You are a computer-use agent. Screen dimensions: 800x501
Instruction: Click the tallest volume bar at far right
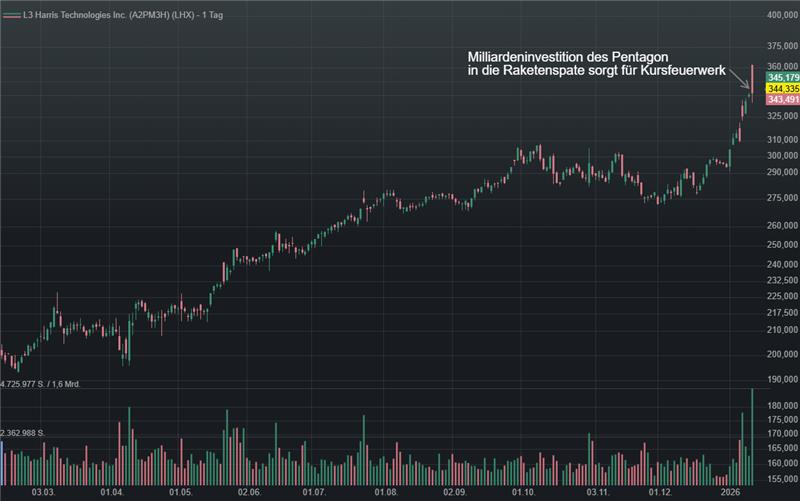752,437
